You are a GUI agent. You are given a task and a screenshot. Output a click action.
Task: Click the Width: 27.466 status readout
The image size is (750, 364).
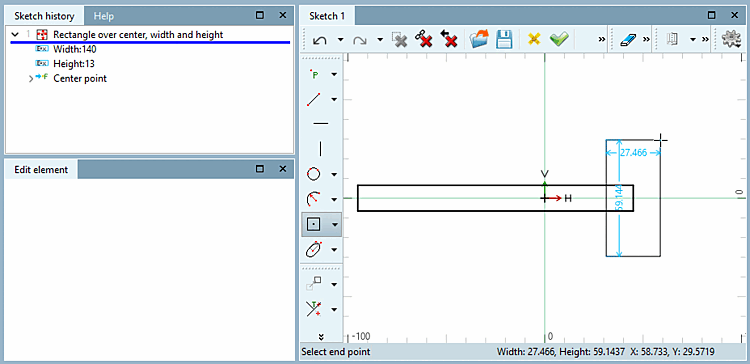click(526, 352)
